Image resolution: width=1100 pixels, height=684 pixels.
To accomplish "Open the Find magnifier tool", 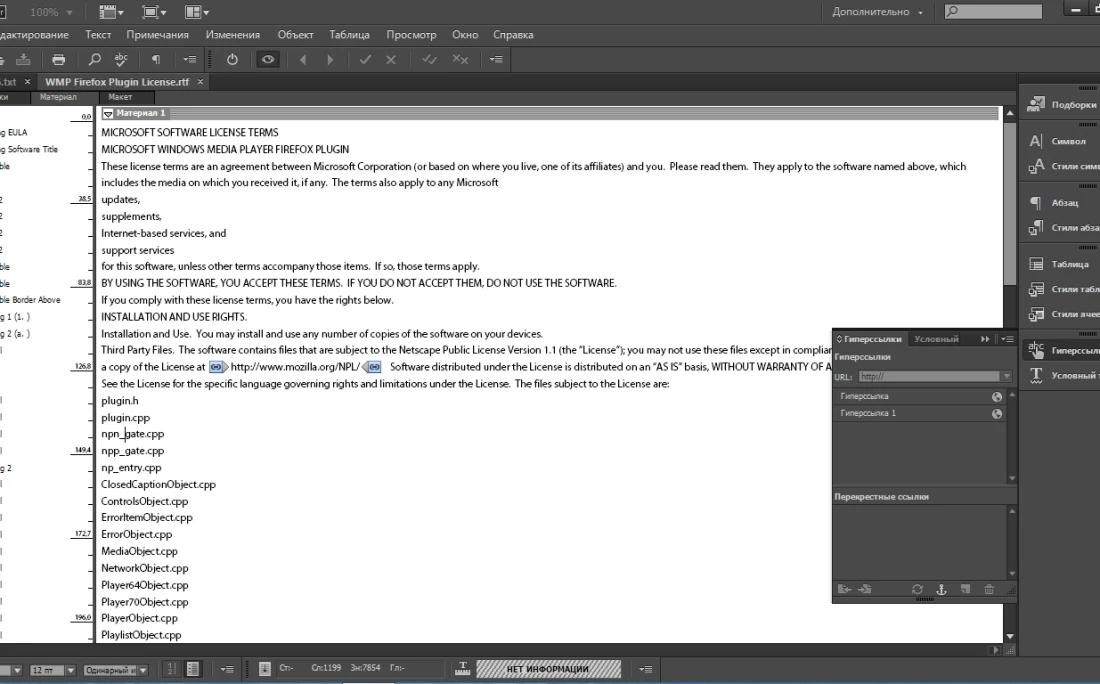I will [95, 60].
